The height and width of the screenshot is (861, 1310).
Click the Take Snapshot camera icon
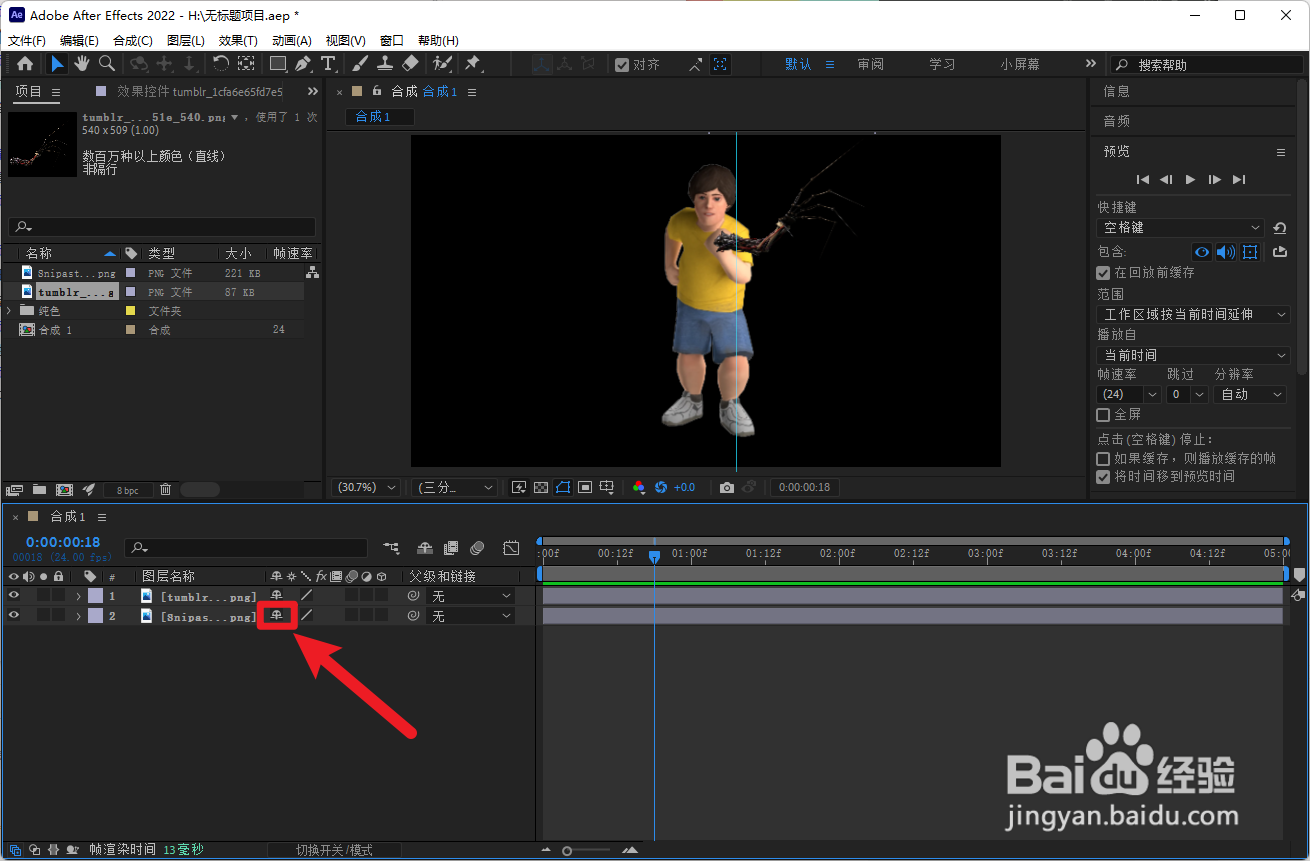click(727, 488)
